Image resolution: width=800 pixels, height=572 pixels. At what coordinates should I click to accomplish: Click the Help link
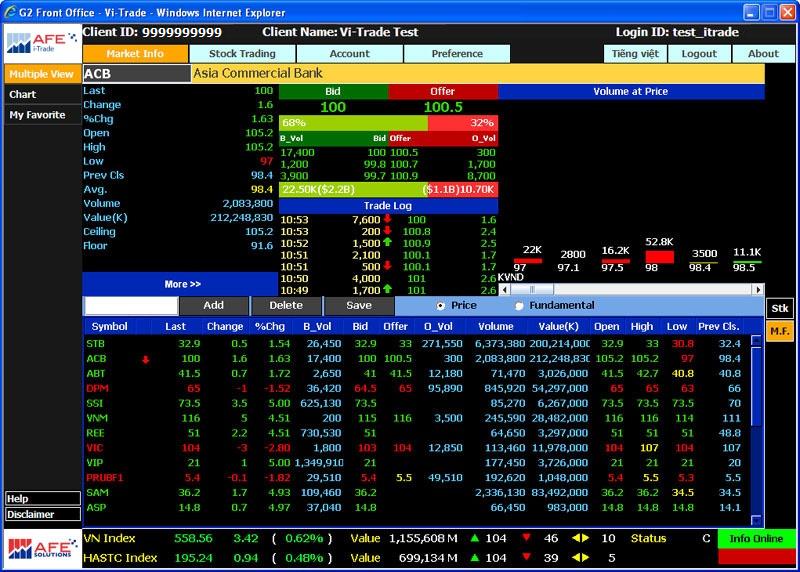42,499
